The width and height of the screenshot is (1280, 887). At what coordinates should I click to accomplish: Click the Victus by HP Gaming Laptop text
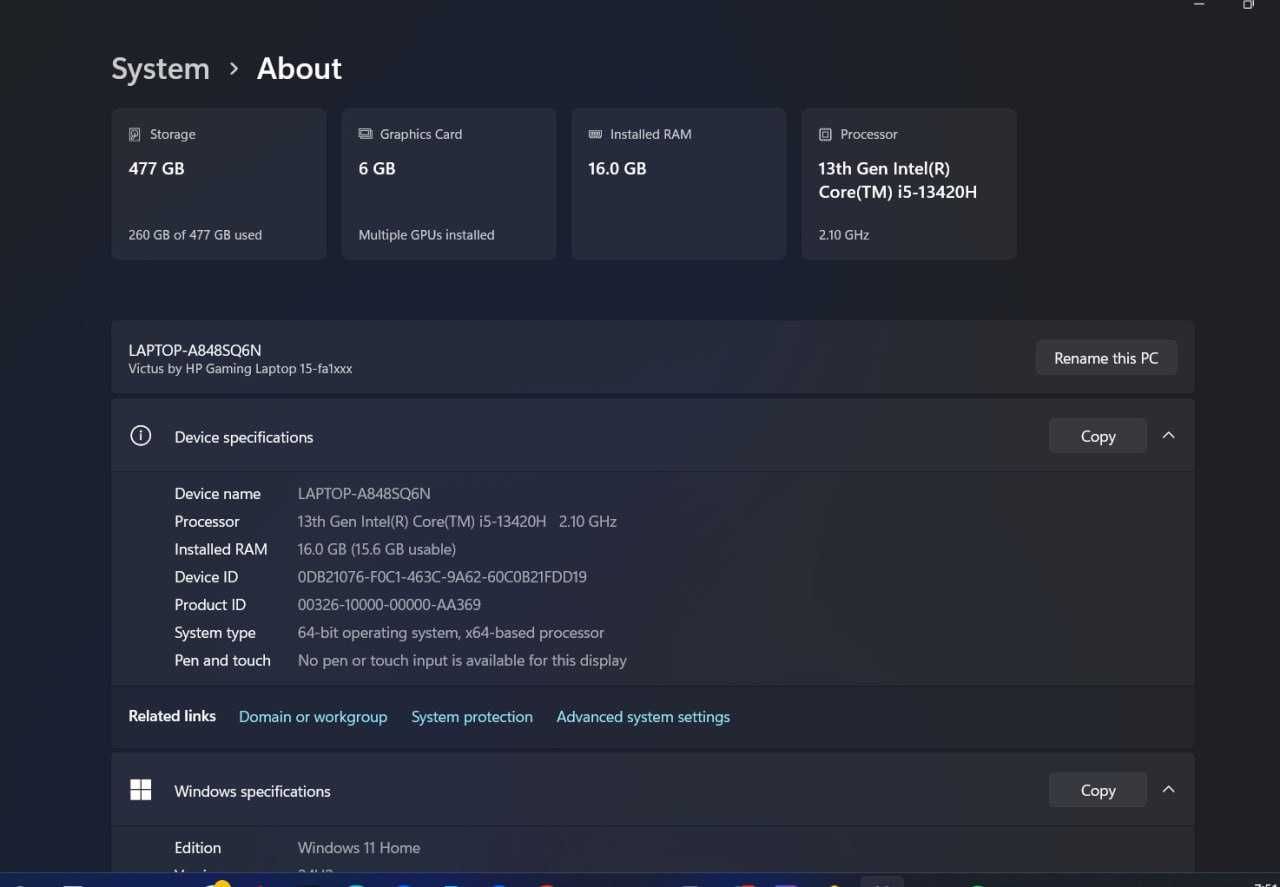[x=240, y=369]
